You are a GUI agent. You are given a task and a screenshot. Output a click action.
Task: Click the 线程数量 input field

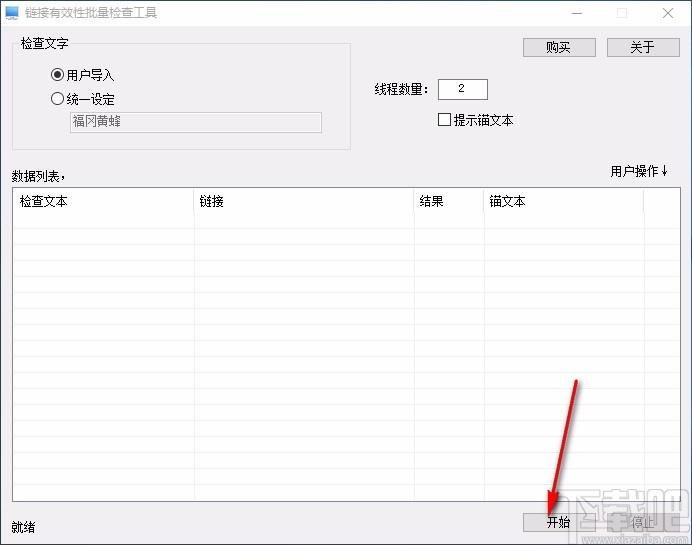click(x=462, y=89)
